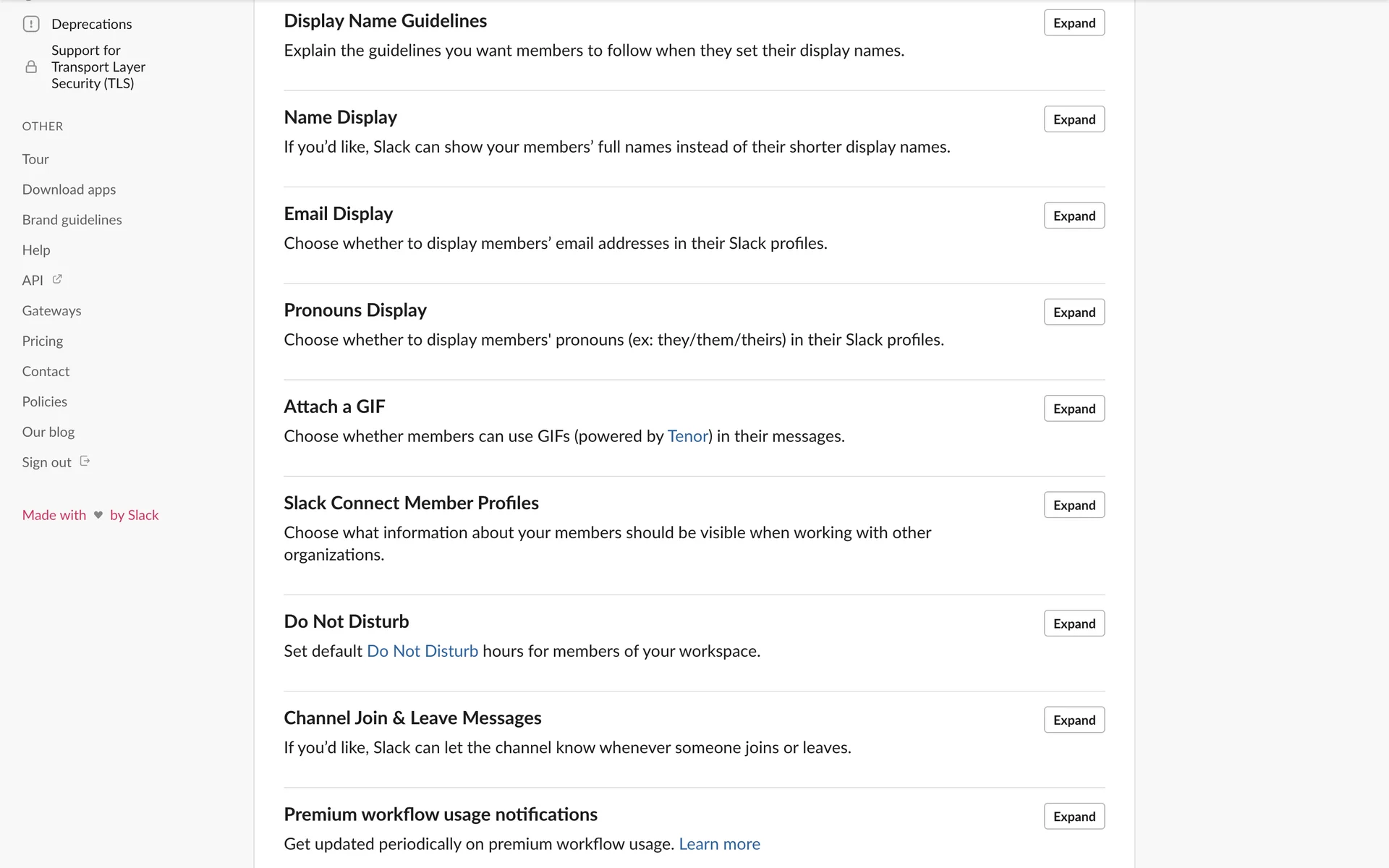Expand the Name Display setting

[x=1074, y=119]
